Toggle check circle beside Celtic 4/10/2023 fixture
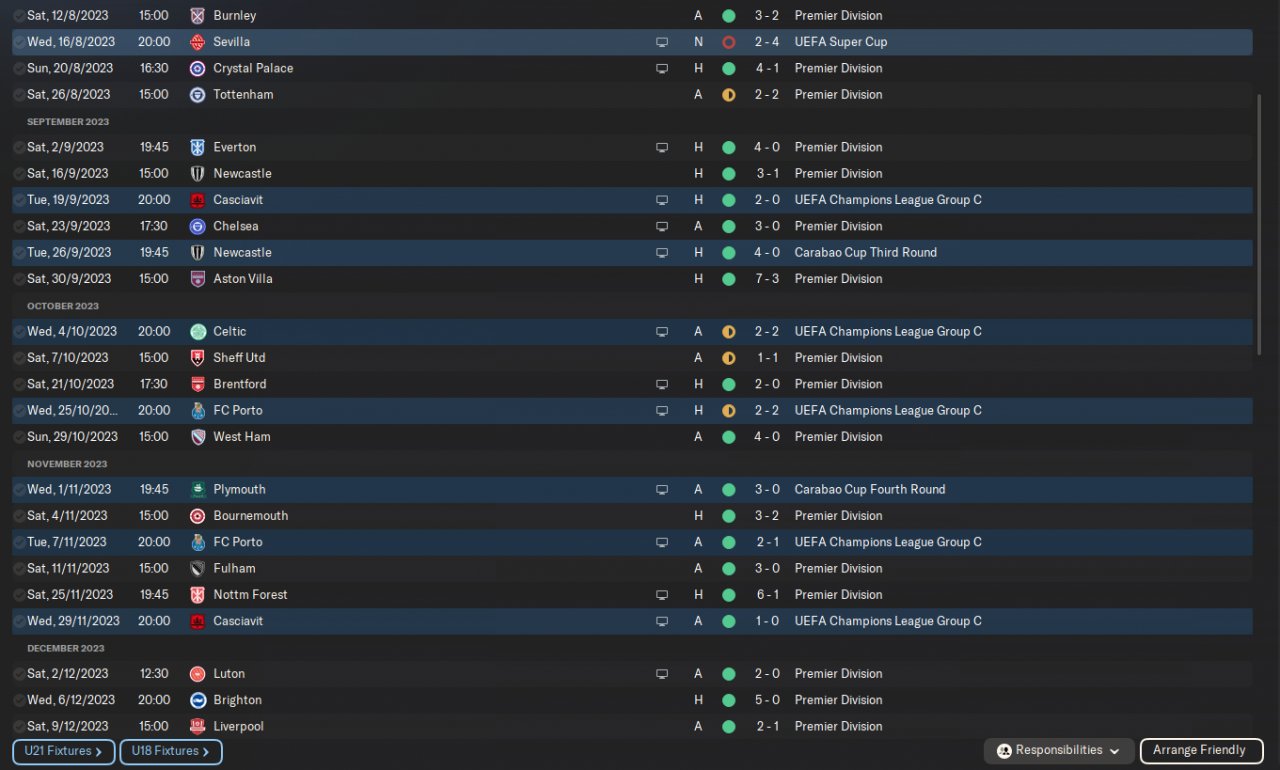This screenshot has height=770, width=1280. point(19,331)
